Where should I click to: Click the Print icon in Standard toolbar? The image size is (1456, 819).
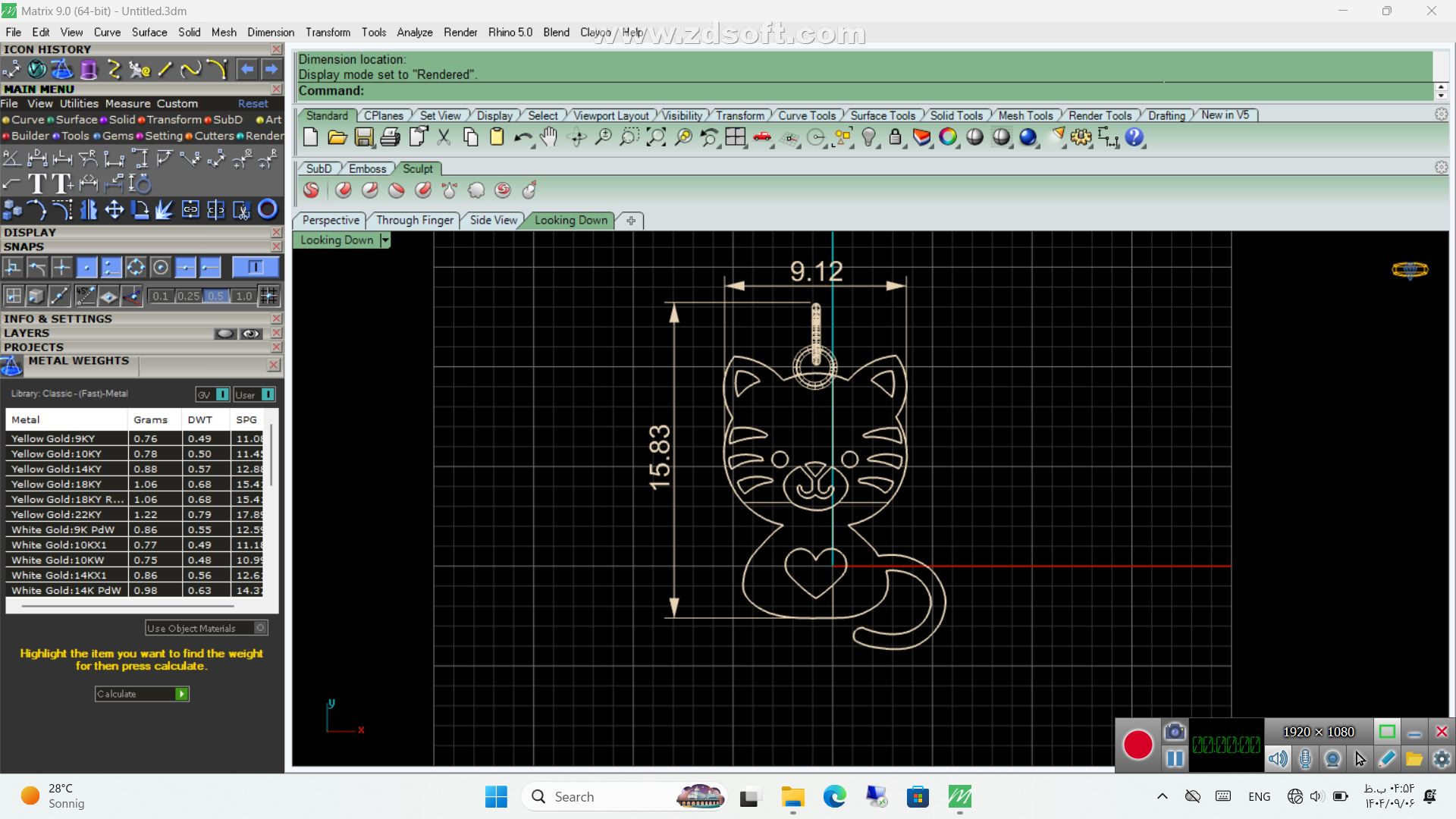391,137
